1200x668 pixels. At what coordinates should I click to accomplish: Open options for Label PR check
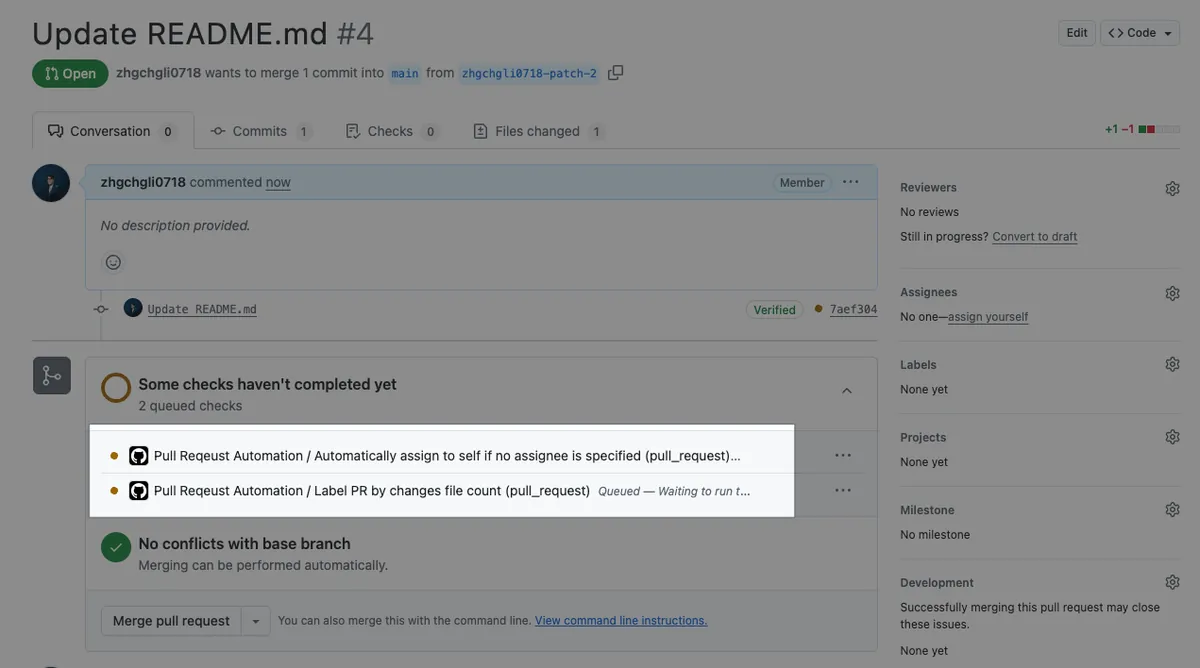tap(843, 491)
